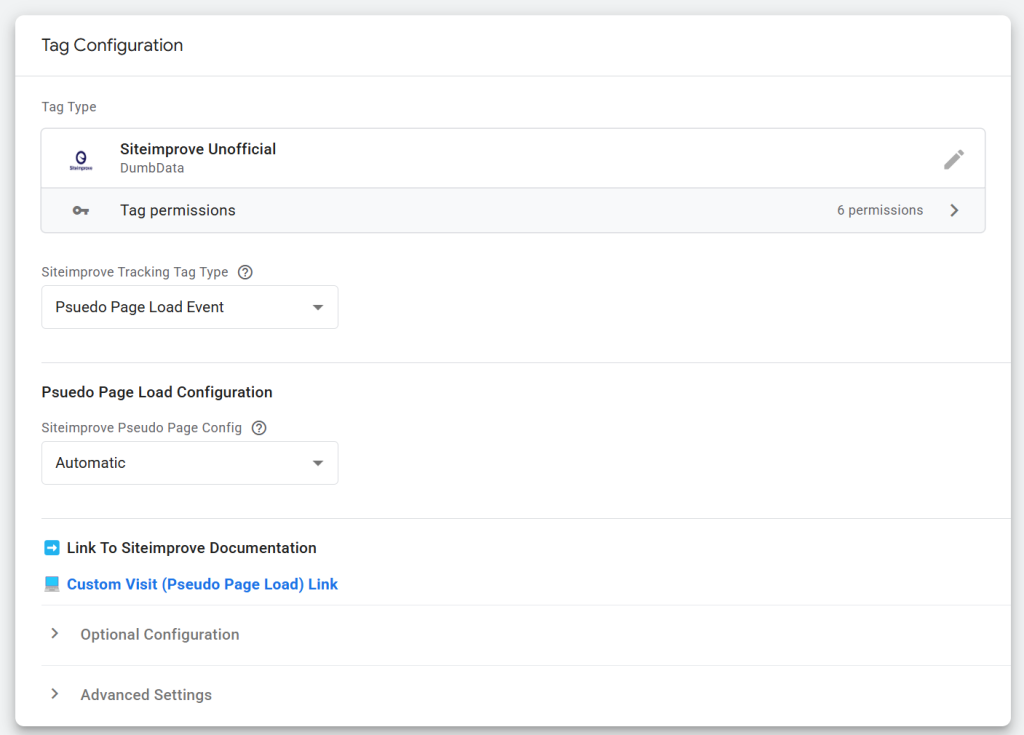Click the Siteimprove logo icon
This screenshot has width=1024, height=735.
click(81, 160)
